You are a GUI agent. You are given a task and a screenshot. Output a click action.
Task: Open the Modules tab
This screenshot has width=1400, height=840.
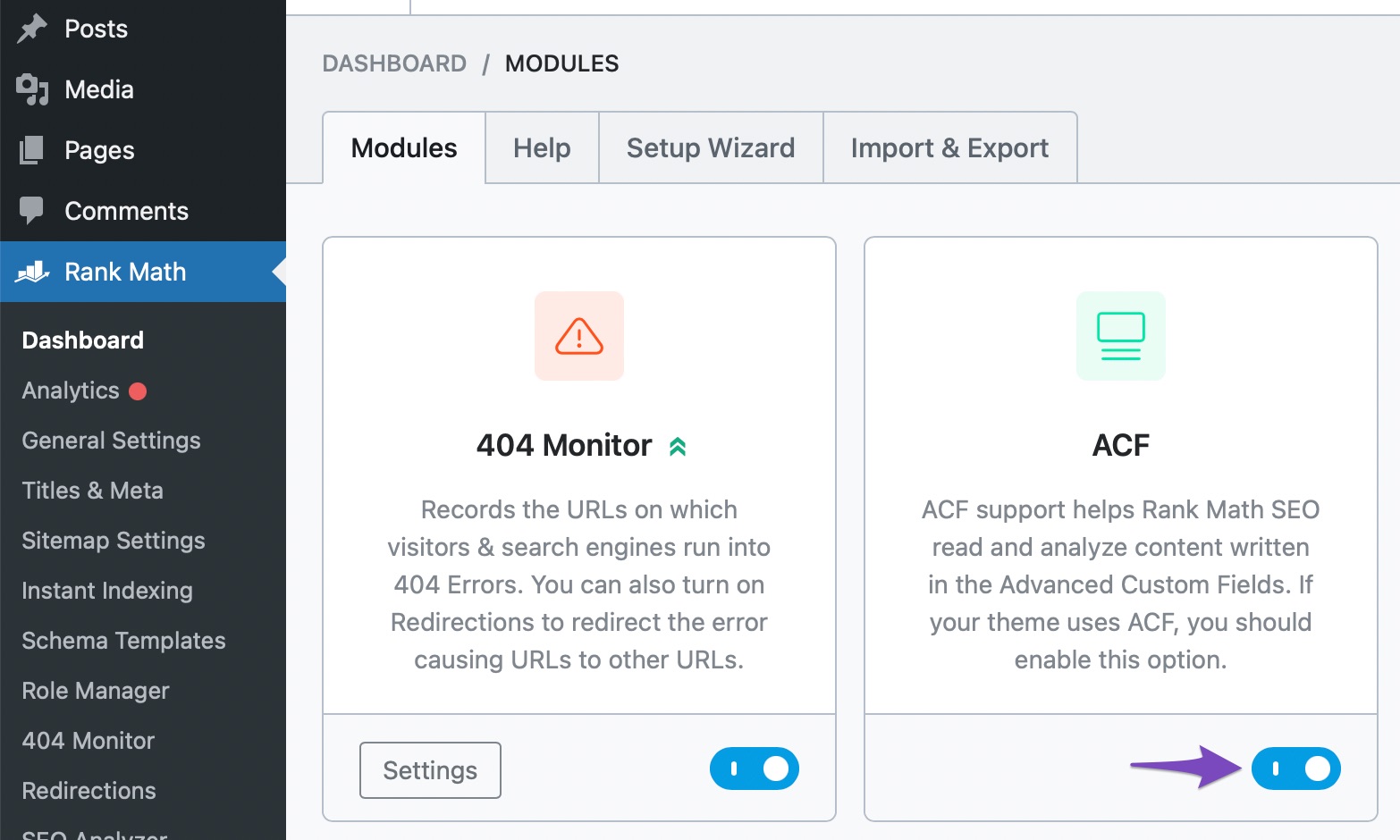click(x=404, y=147)
